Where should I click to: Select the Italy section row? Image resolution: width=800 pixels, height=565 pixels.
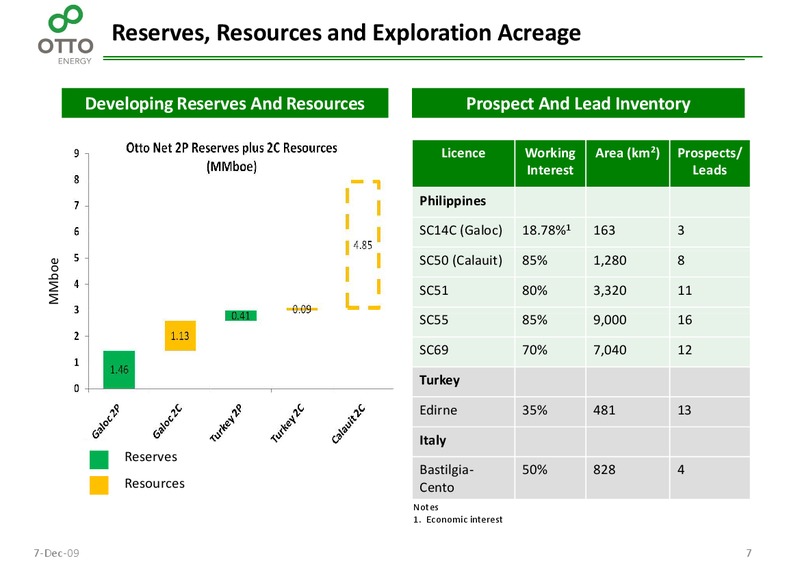pyautogui.click(x=581, y=441)
